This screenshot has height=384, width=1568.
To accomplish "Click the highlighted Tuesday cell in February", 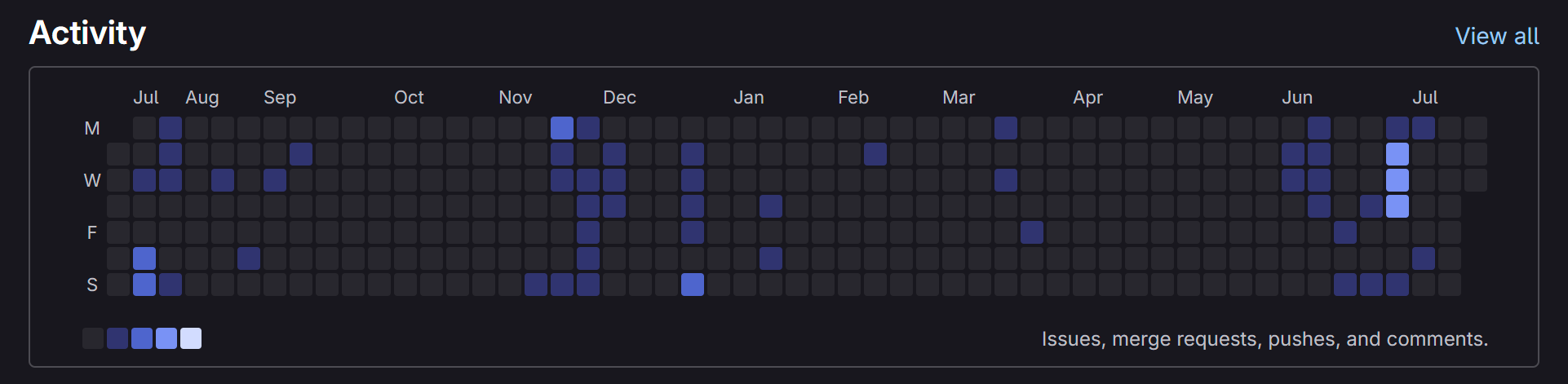I will pyautogui.click(x=875, y=154).
